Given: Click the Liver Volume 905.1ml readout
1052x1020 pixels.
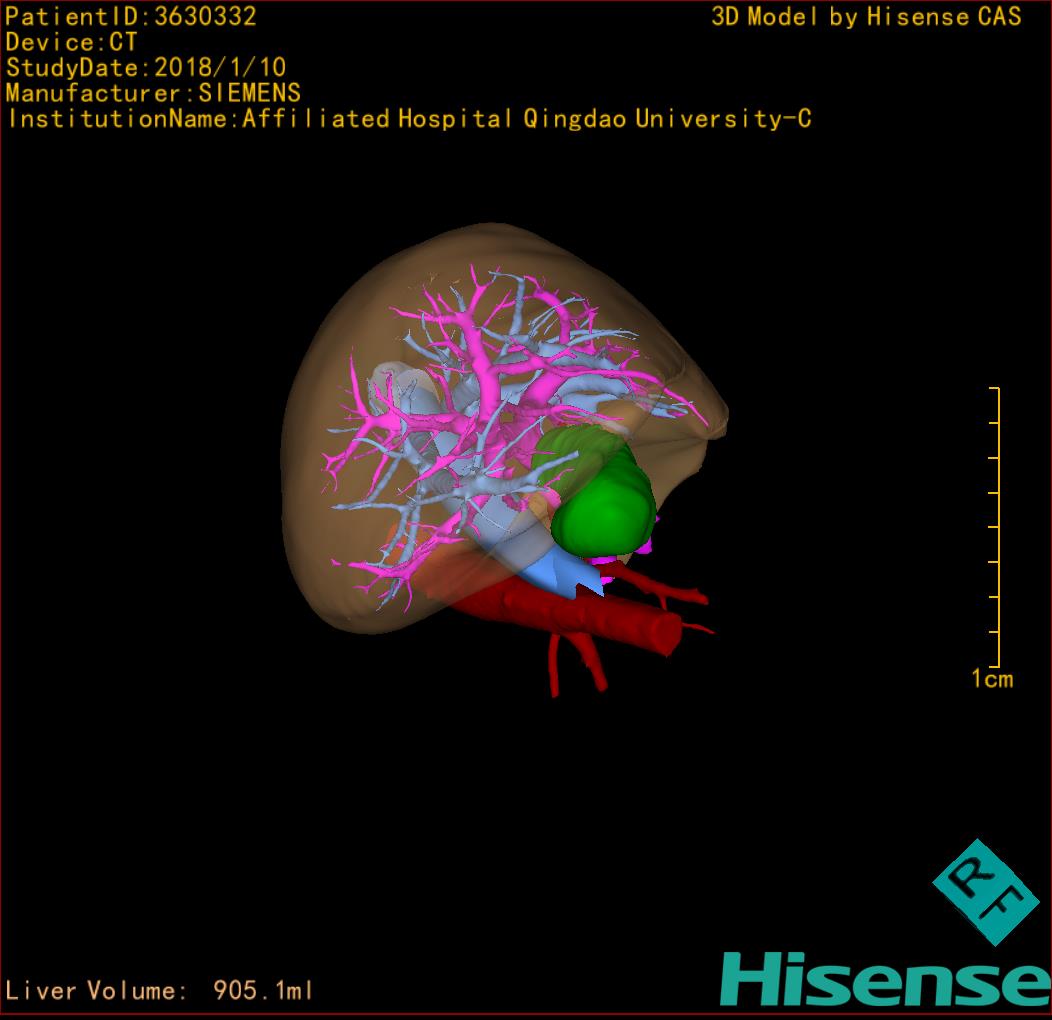Looking at the screenshot, I should click(160, 991).
